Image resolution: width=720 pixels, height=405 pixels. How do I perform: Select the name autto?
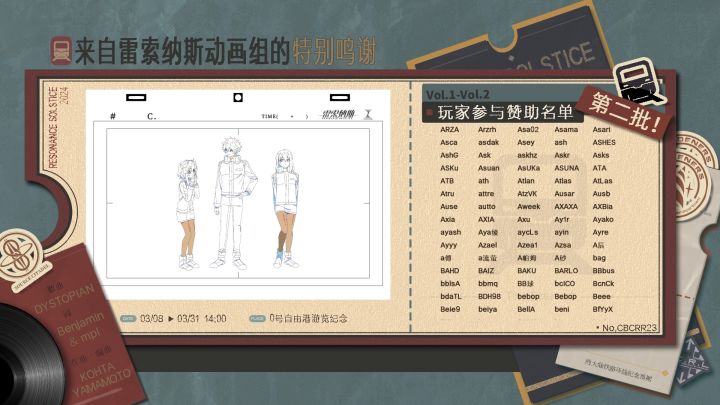tap(487, 207)
